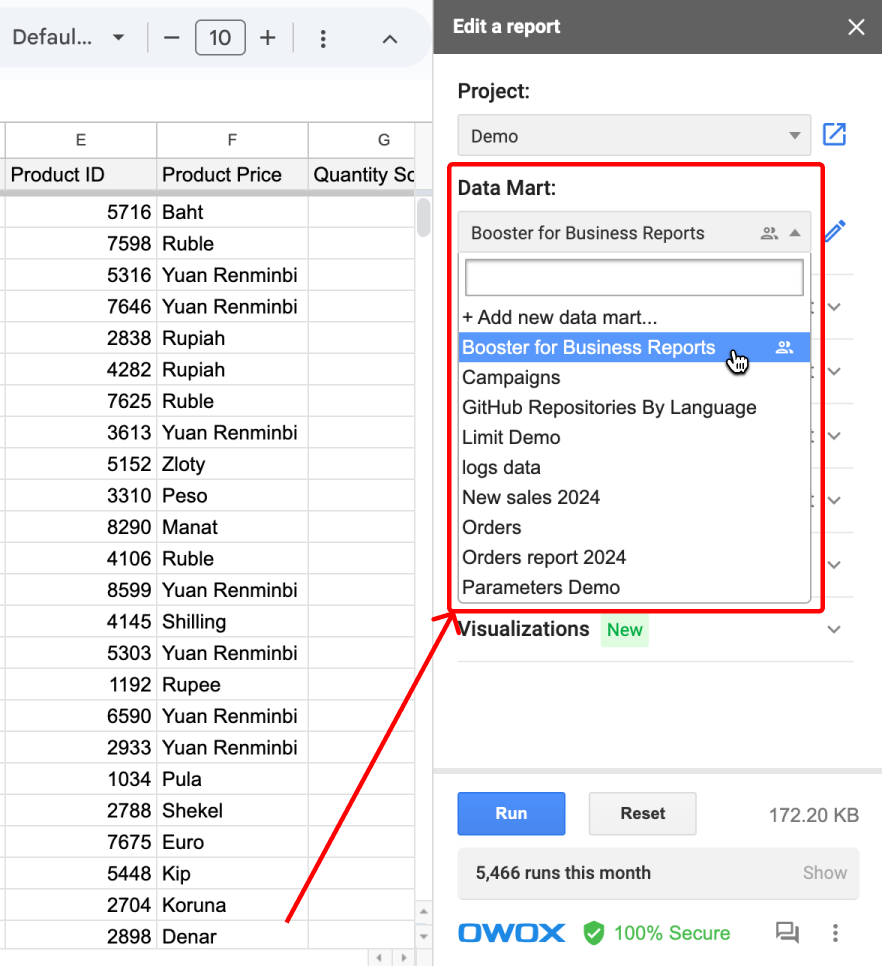Click horizontal scrollbar right arrow

(x=403, y=958)
